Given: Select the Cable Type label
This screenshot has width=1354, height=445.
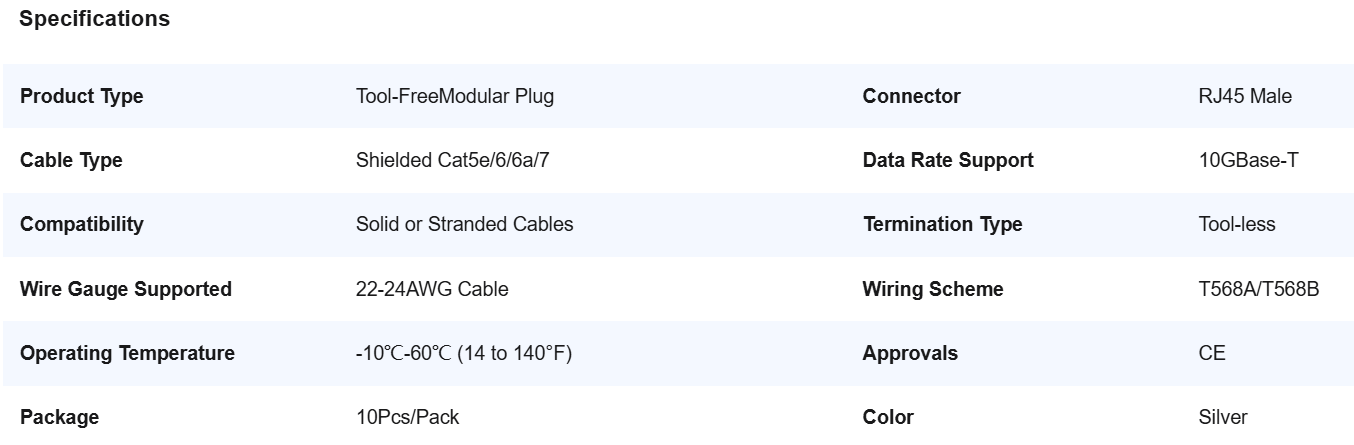Looking at the screenshot, I should (71, 161).
